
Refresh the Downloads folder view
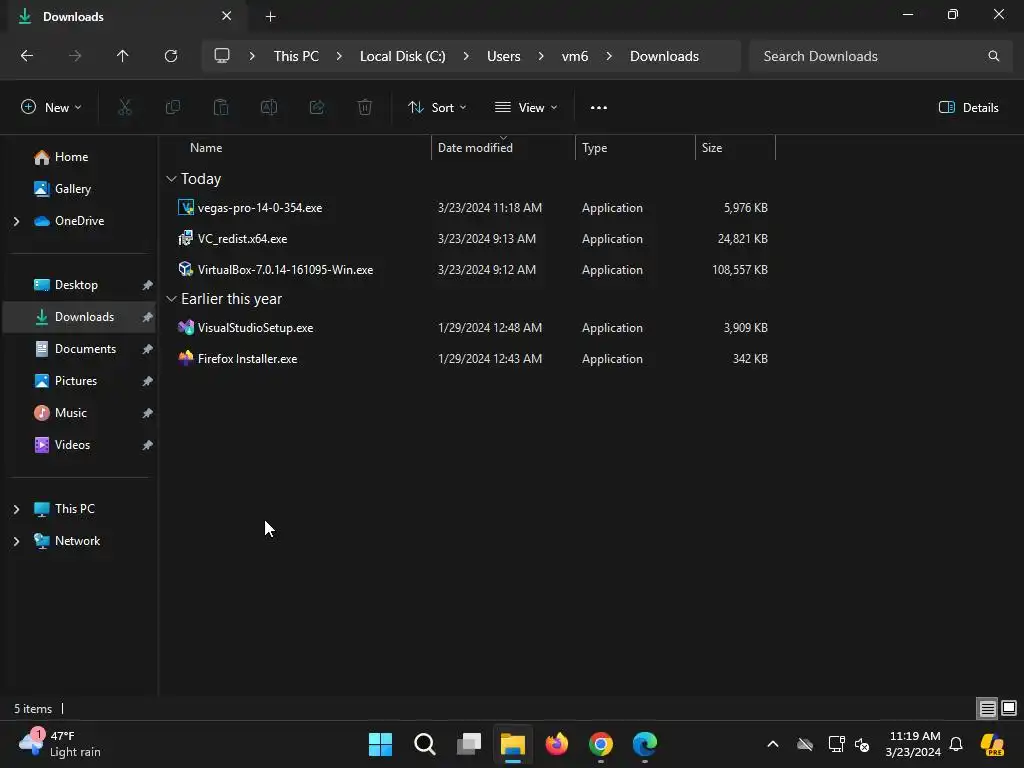click(171, 56)
